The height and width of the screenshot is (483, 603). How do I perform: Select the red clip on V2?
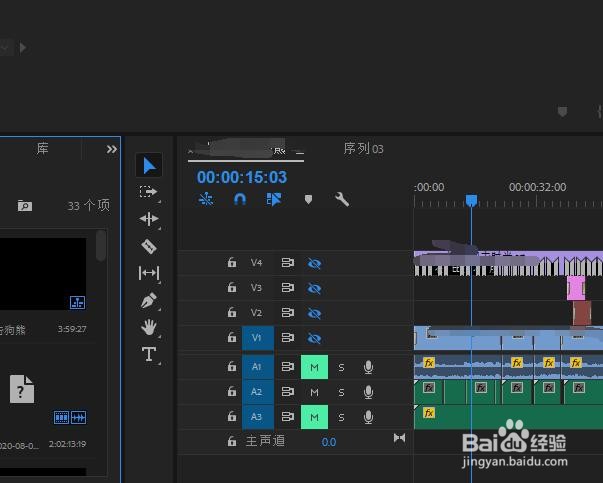pos(581,313)
